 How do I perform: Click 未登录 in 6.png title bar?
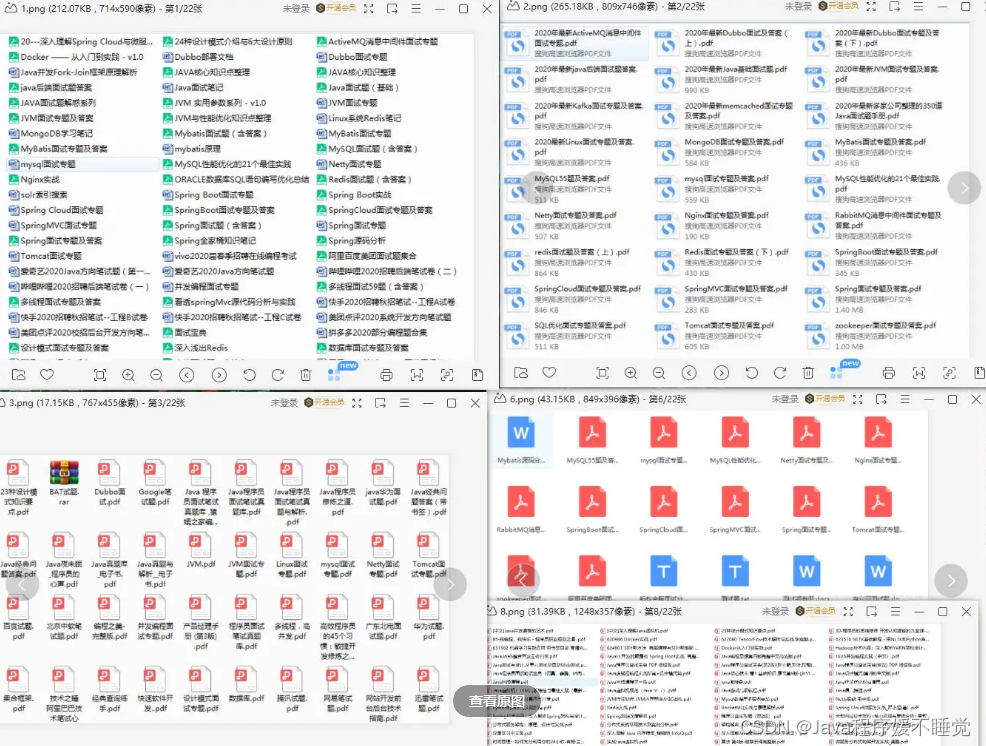[x=785, y=399]
